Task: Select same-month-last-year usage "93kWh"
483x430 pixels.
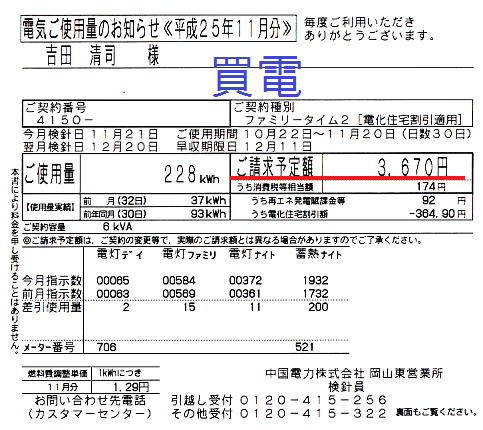Action: point(209,213)
